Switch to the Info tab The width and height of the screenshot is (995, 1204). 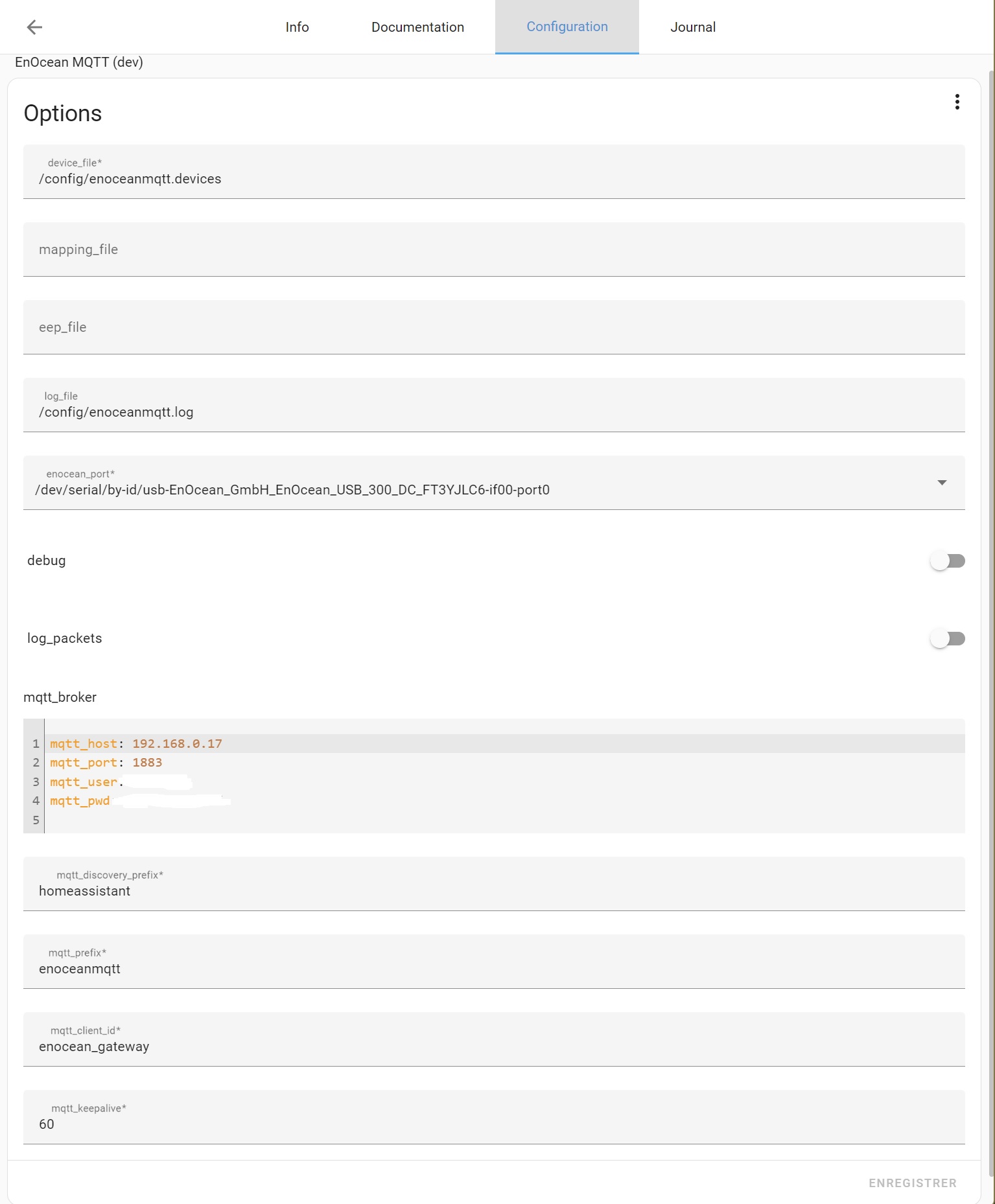click(x=297, y=27)
